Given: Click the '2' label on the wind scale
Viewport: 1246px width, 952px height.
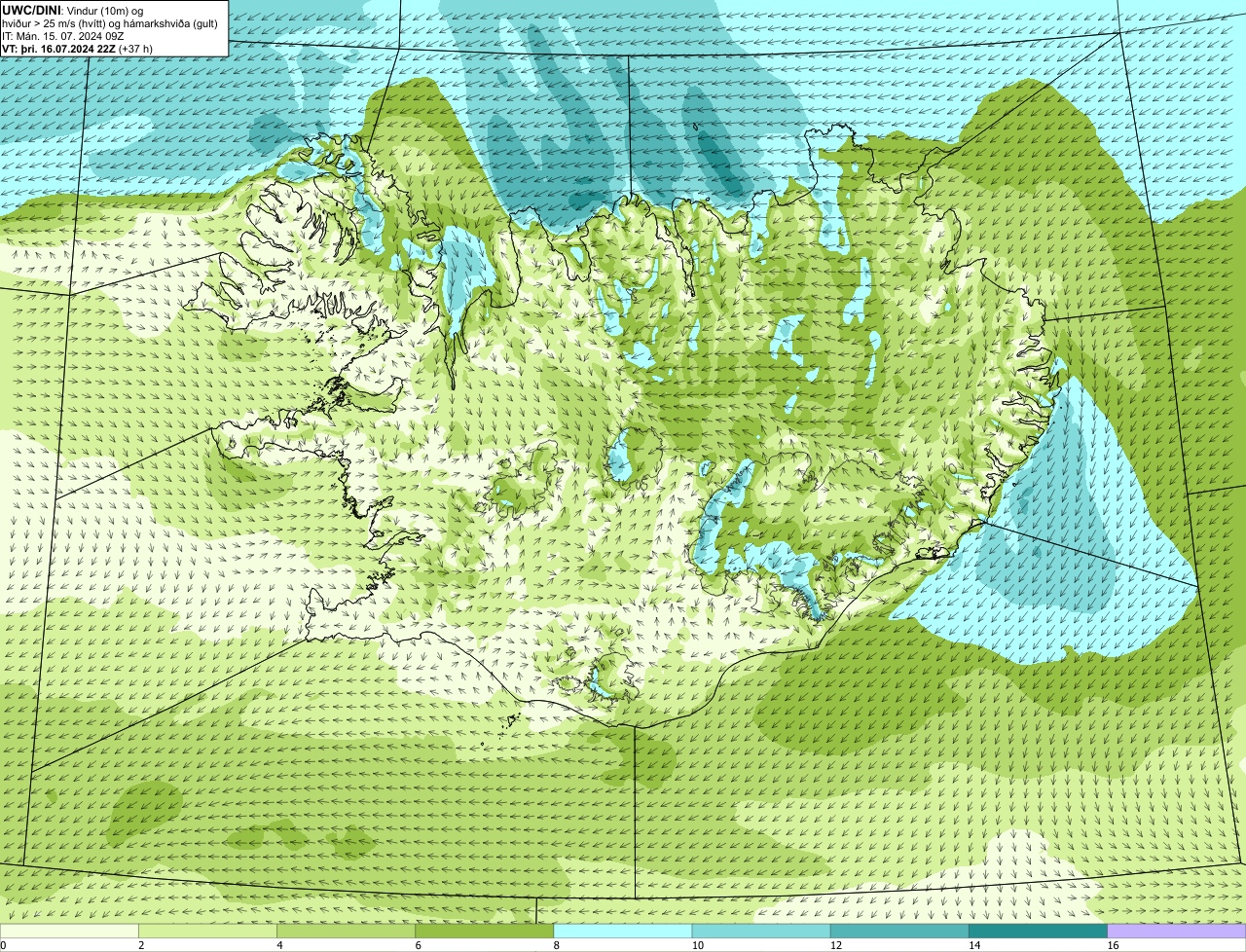Looking at the screenshot, I should [141, 945].
